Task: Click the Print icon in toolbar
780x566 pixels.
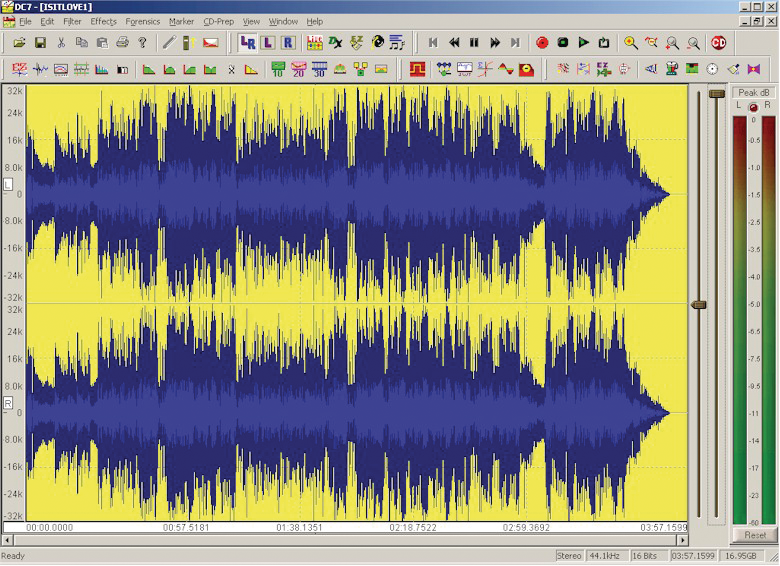Action: click(x=122, y=43)
